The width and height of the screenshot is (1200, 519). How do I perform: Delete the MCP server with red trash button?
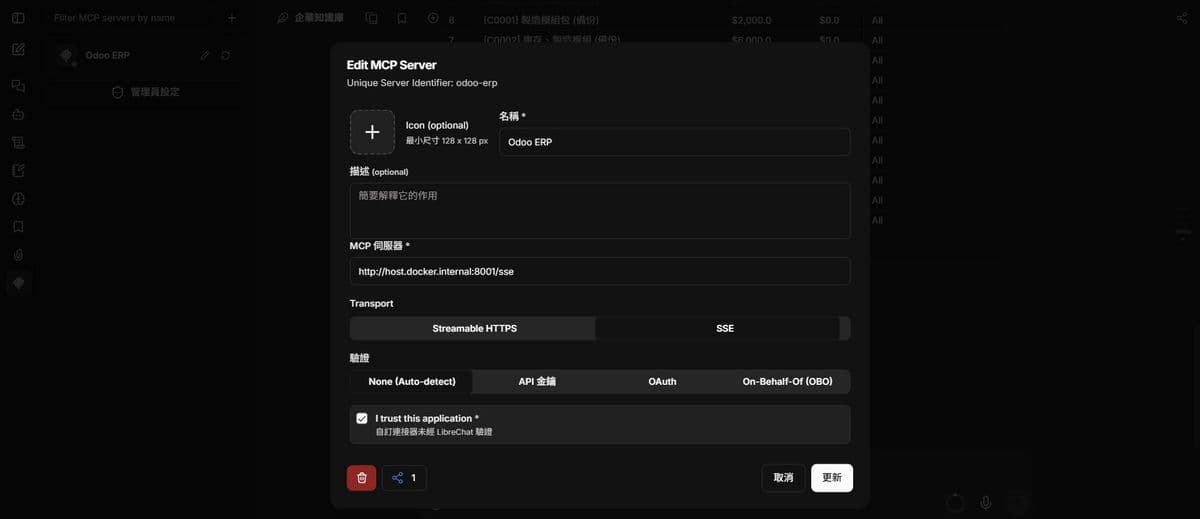pyautogui.click(x=362, y=478)
